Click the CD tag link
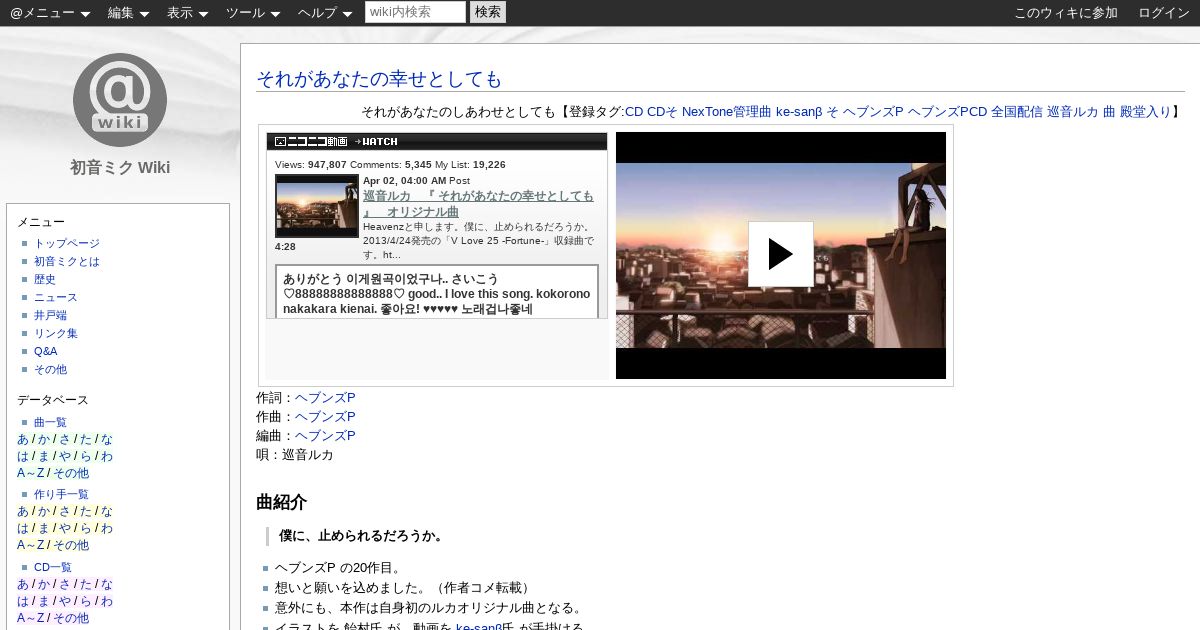This screenshot has width=1200, height=630. [x=634, y=112]
